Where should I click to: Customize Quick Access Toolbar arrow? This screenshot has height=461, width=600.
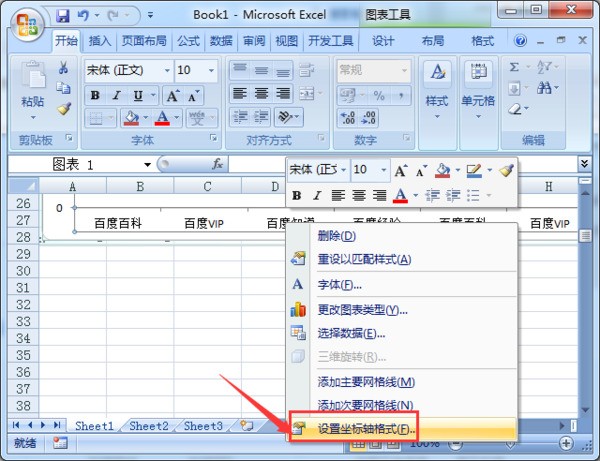pos(150,16)
